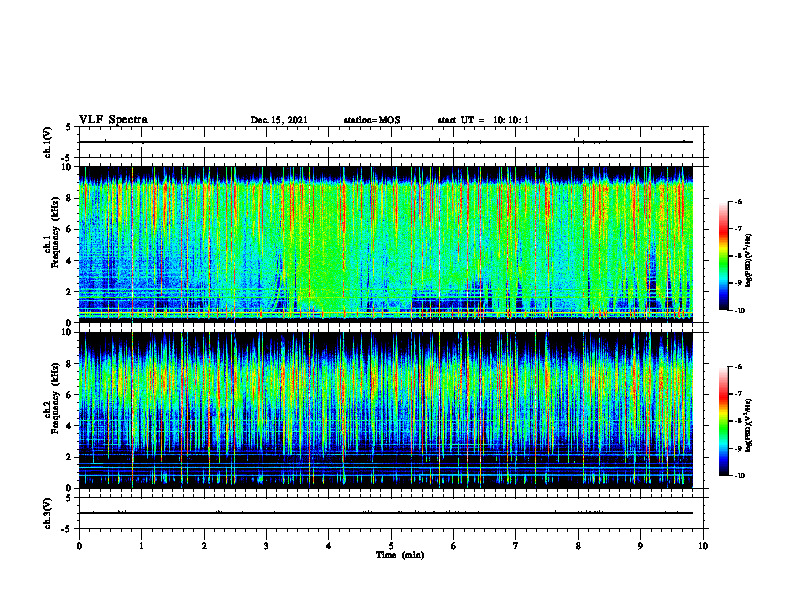Click the "-10" tick on ch.1 colorbar
The width and height of the screenshot is (792, 612).
[739, 311]
